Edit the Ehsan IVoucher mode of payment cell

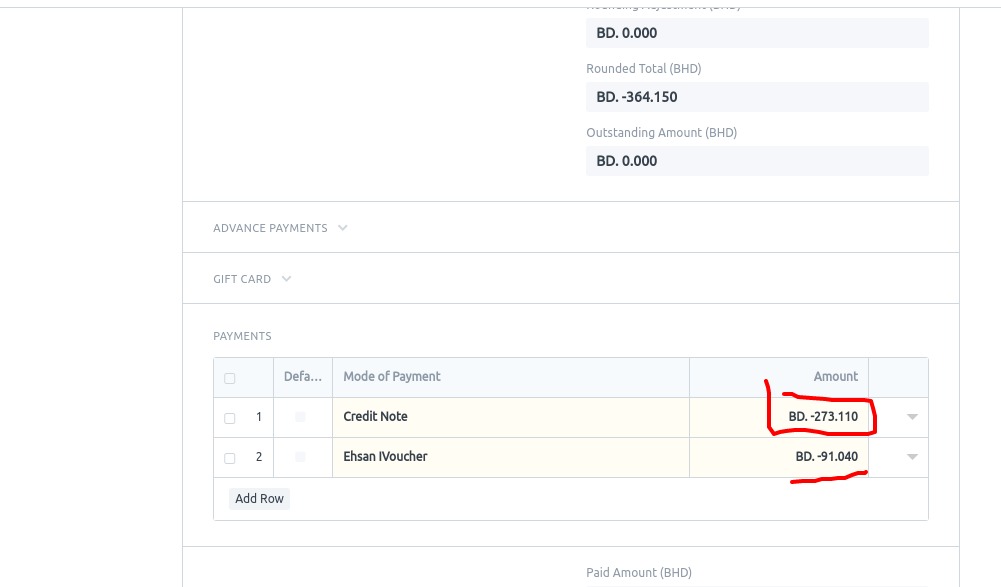pyautogui.click(x=420, y=457)
